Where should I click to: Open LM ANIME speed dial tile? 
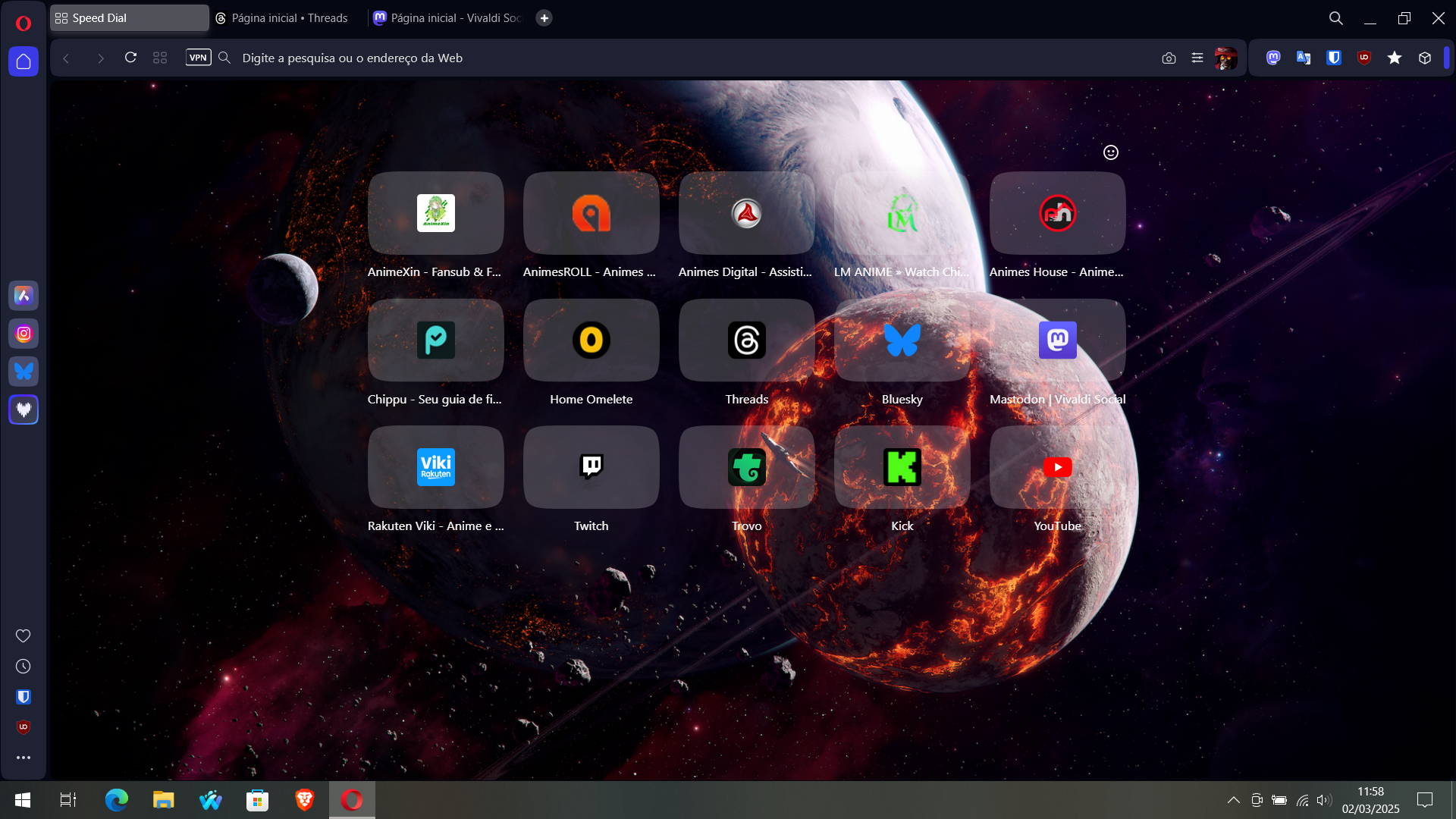(902, 213)
